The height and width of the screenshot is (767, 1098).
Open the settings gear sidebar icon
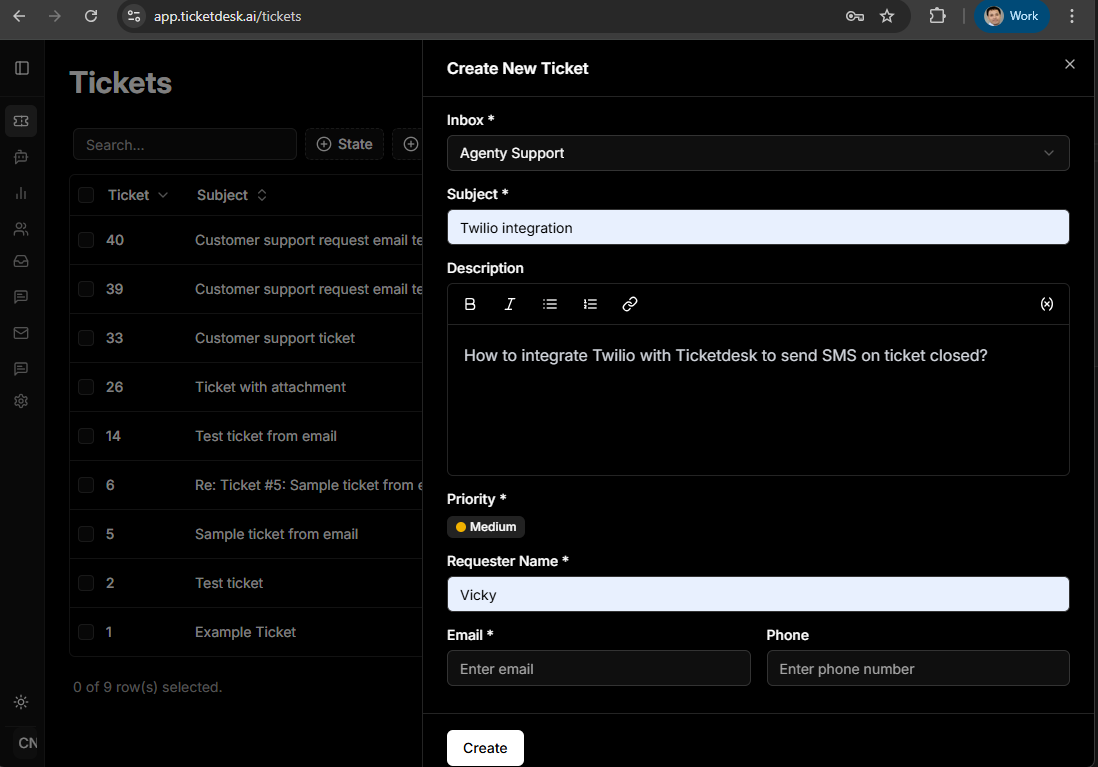tap(21, 401)
